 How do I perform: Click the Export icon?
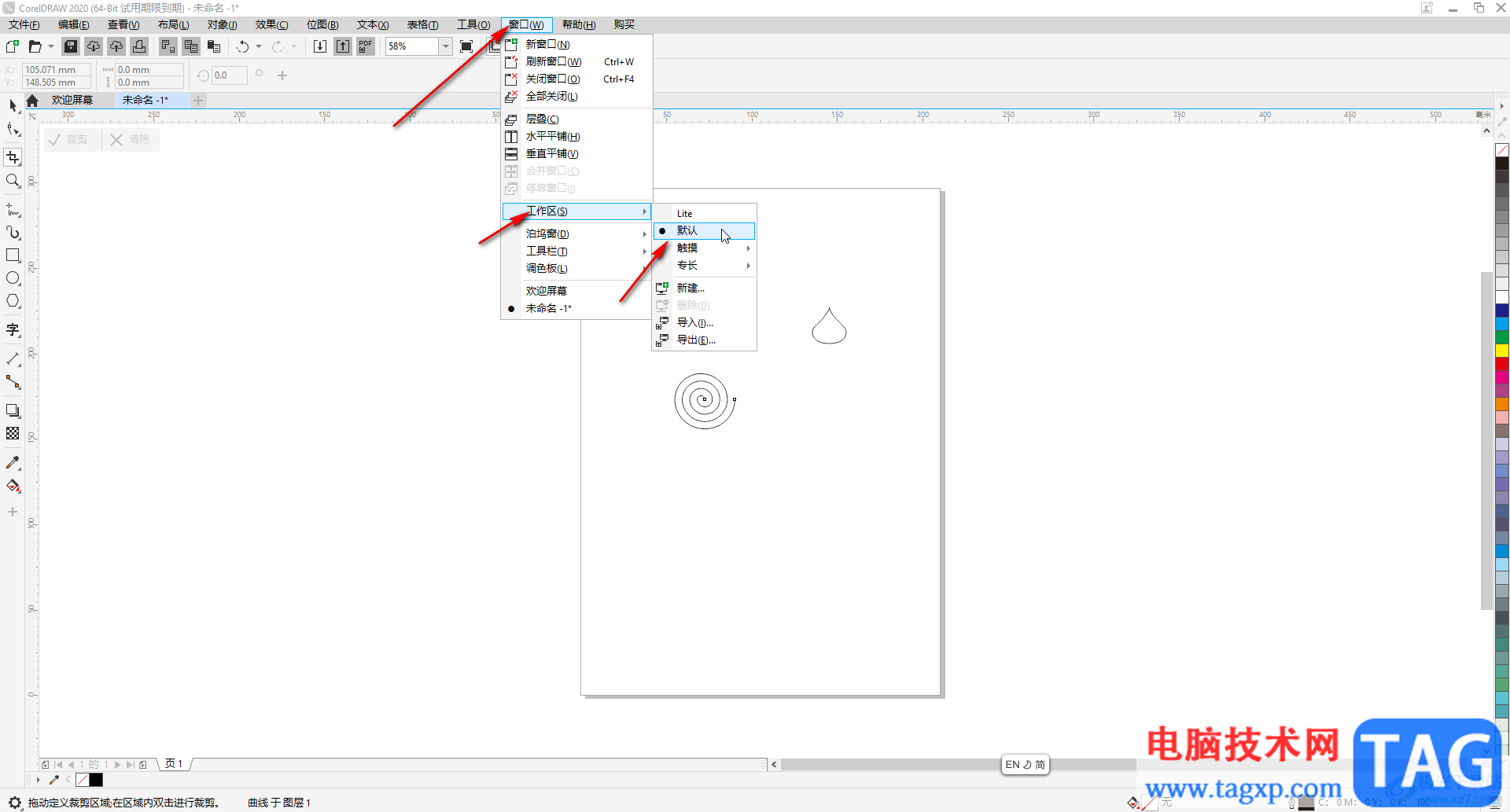[x=343, y=46]
